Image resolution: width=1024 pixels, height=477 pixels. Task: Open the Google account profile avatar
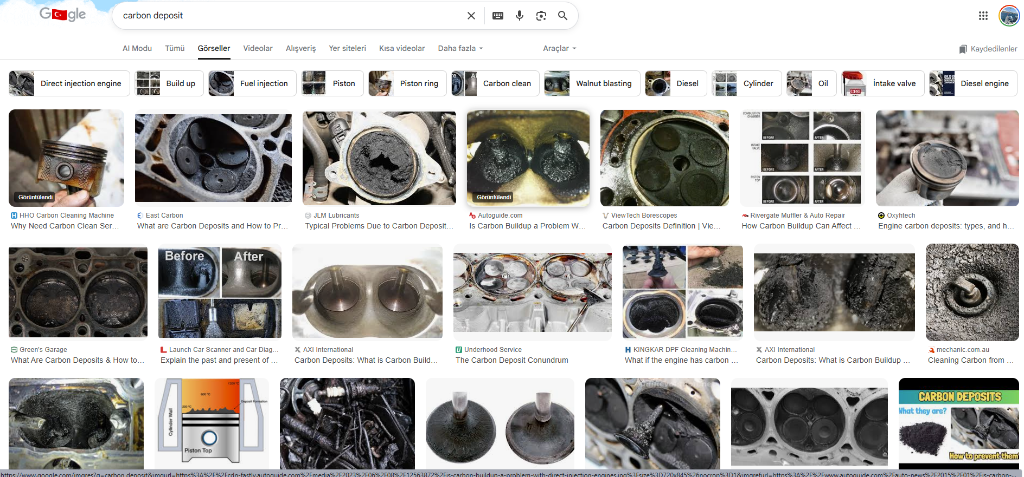click(x=1009, y=16)
